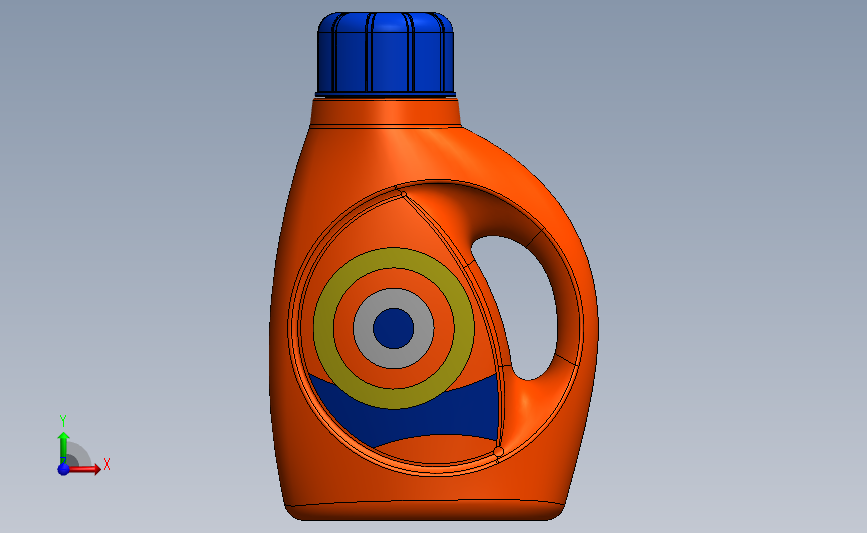867x533 pixels.
Task: Click the green Y axis arrow
Action: coord(64,448)
